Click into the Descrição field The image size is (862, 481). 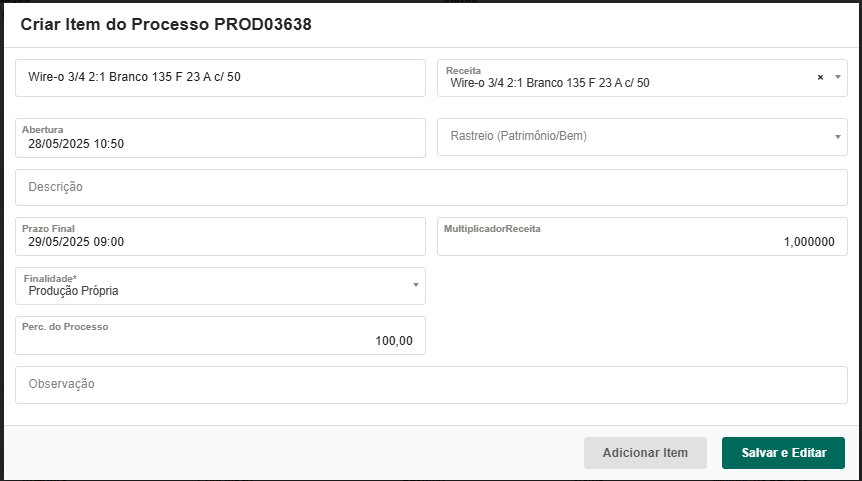pos(430,187)
